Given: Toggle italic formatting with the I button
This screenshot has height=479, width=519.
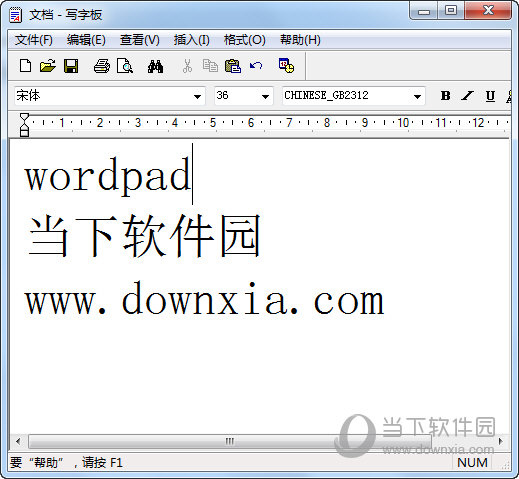Looking at the screenshot, I should 467,96.
